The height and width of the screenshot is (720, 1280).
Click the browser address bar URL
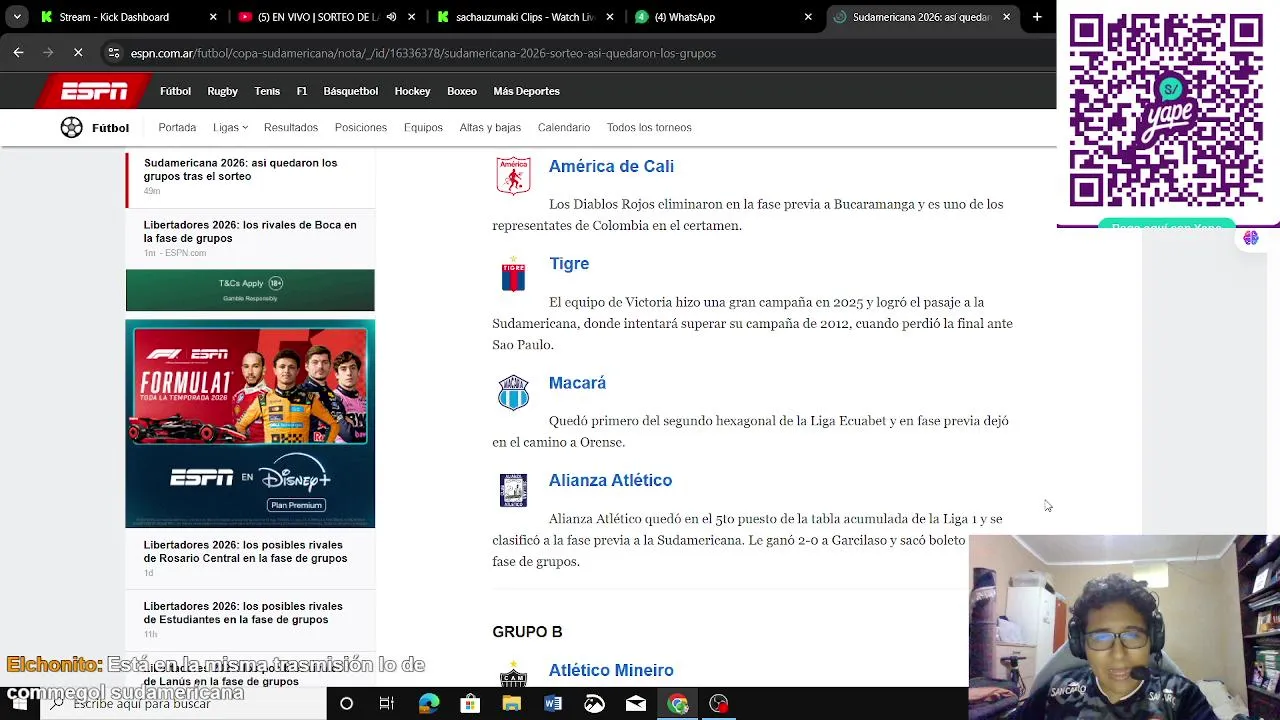point(423,53)
